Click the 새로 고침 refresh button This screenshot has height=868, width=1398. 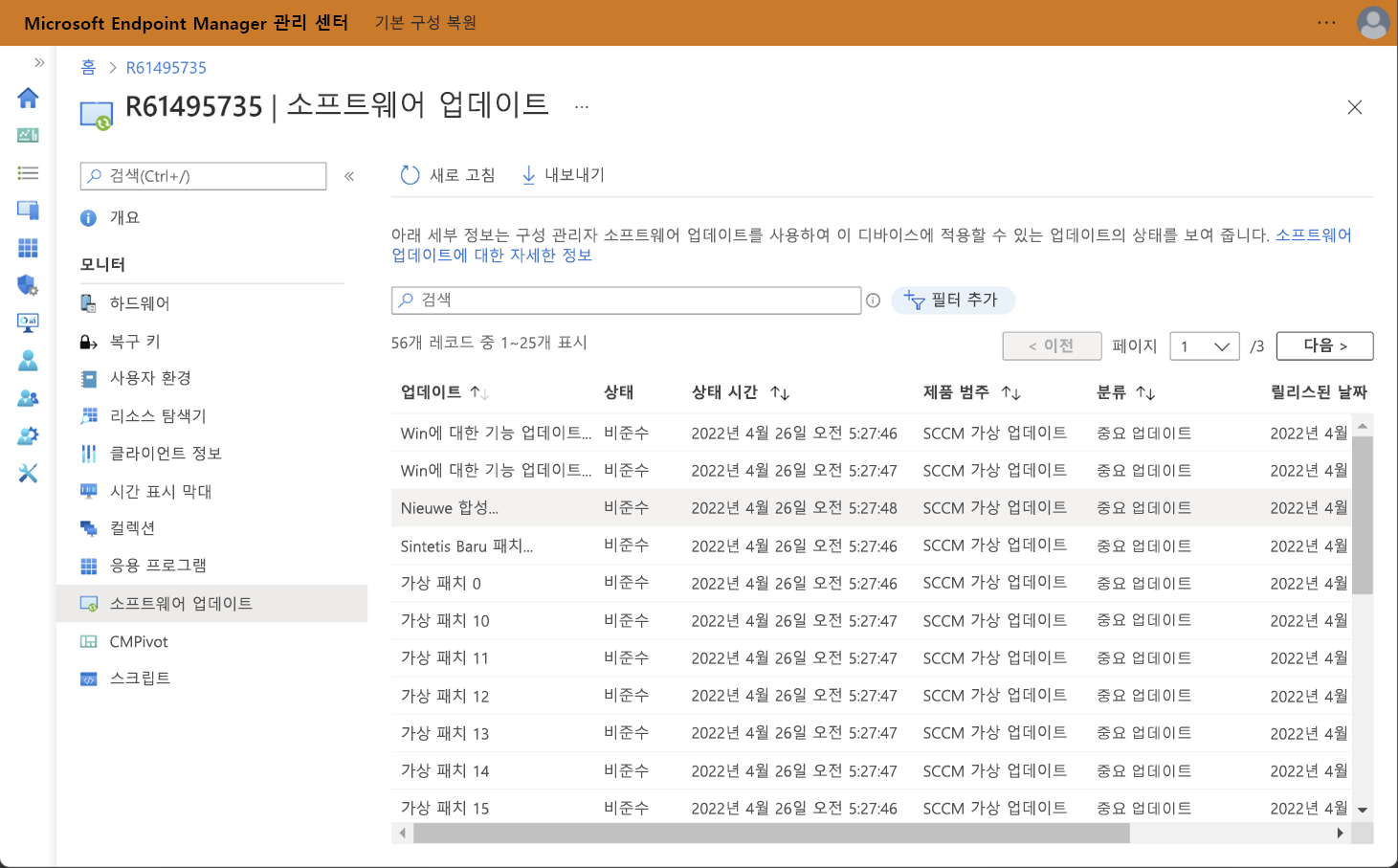click(x=448, y=175)
